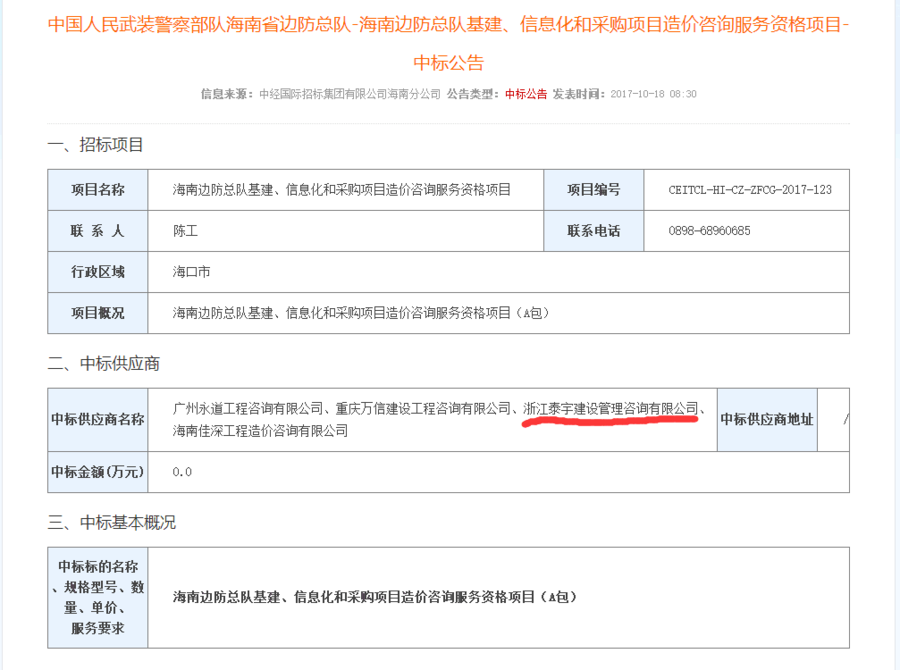The image size is (900, 670).
Task: Select the bold bid subject text （A包）
Action: pyautogui.click(x=374, y=597)
